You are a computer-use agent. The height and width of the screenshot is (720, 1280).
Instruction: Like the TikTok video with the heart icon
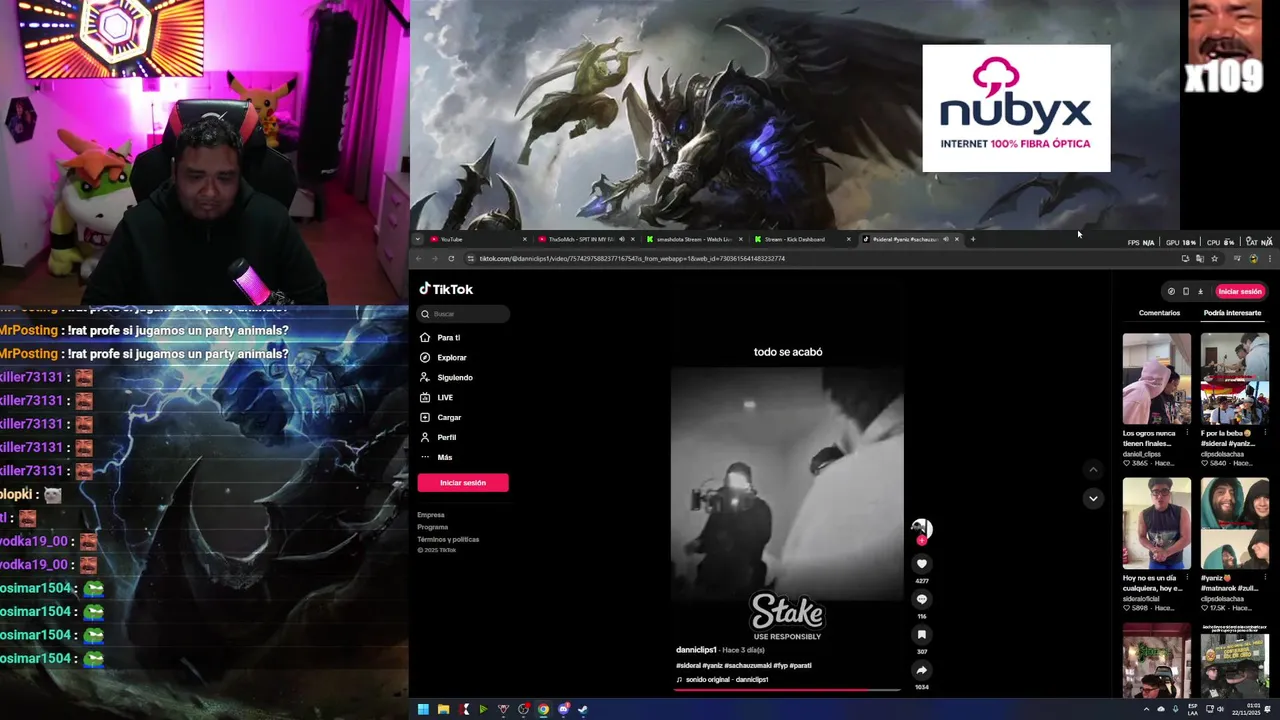(x=922, y=564)
